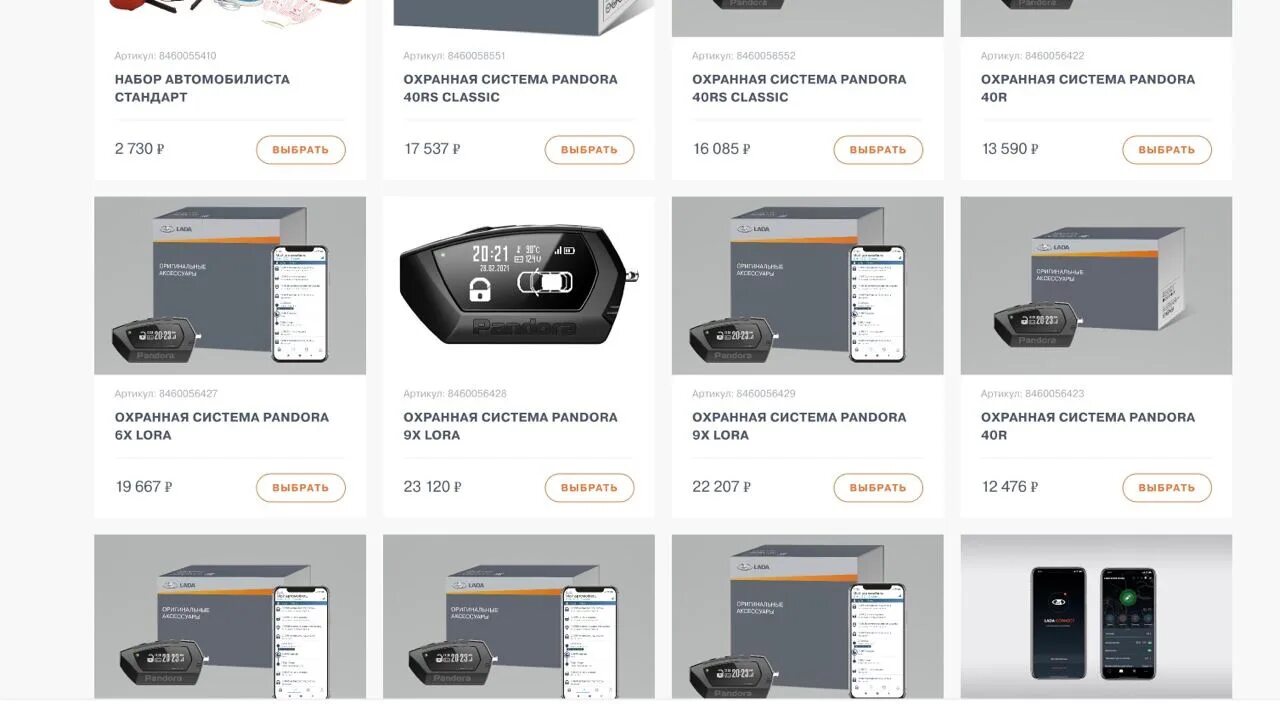Screen dimensions: 1280x704
Task: Open Pandora 40R title, article 8460056423
Action: [1088, 426]
